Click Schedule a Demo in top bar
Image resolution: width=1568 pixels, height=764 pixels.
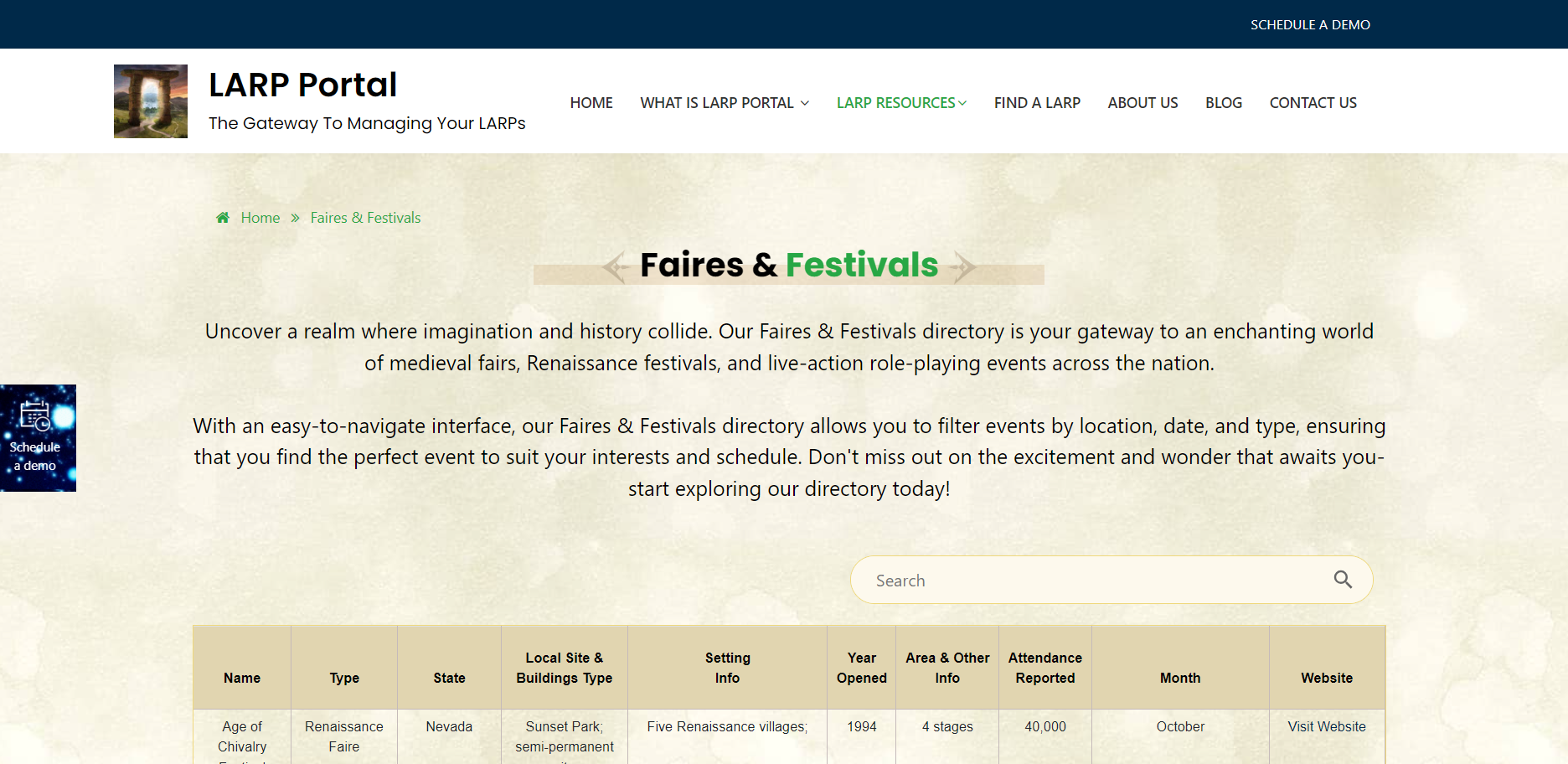pos(1310,25)
